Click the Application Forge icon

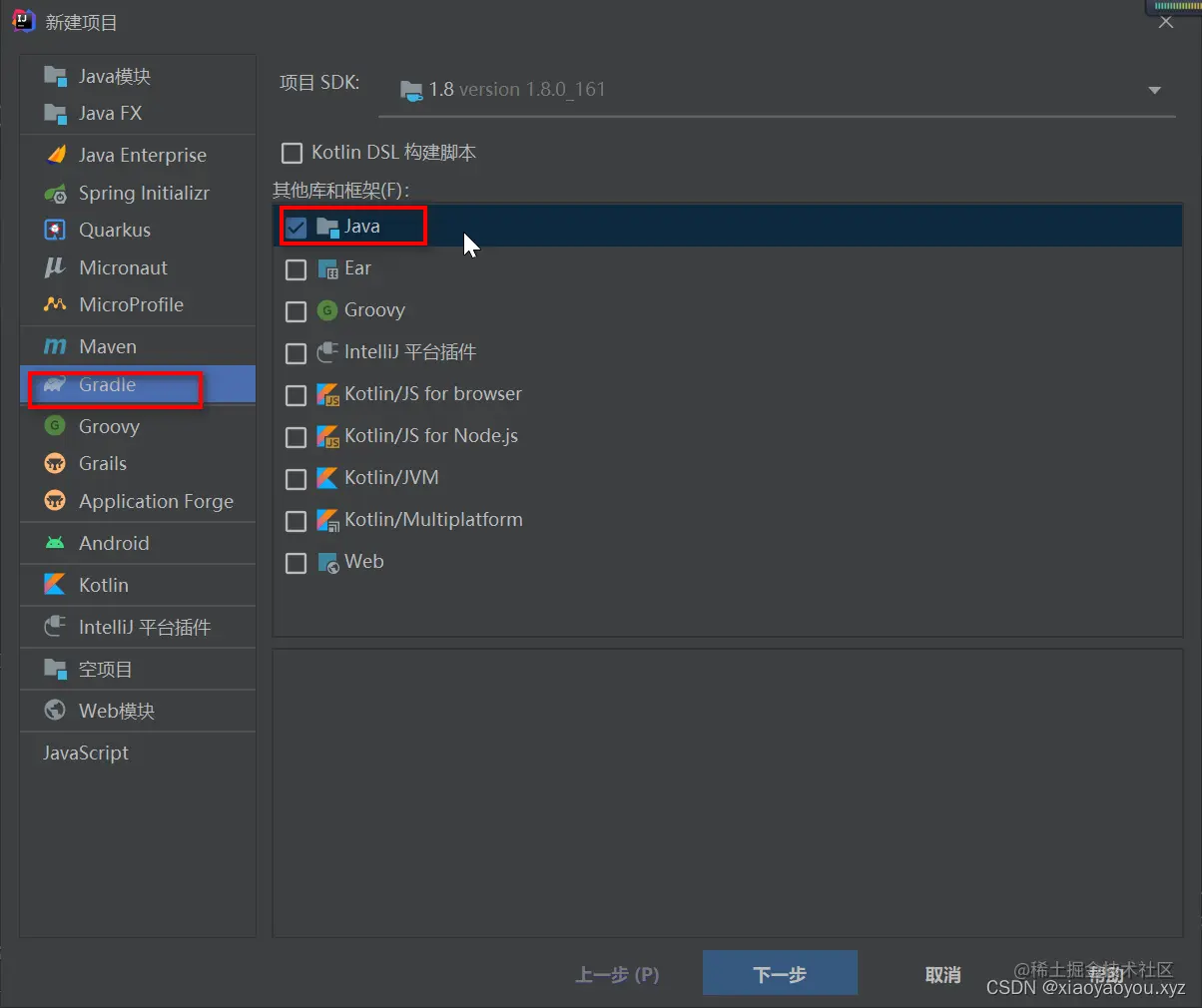tap(55, 501)
